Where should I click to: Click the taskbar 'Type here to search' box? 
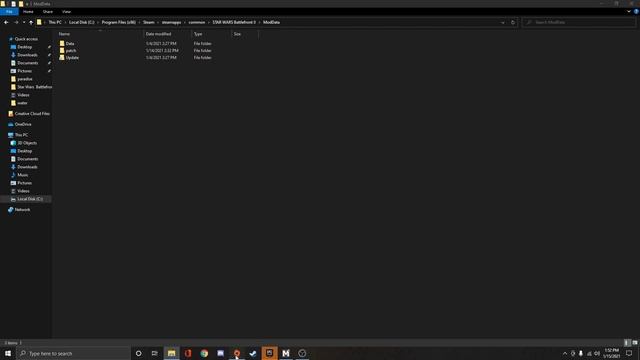click(x=73, y=353)
